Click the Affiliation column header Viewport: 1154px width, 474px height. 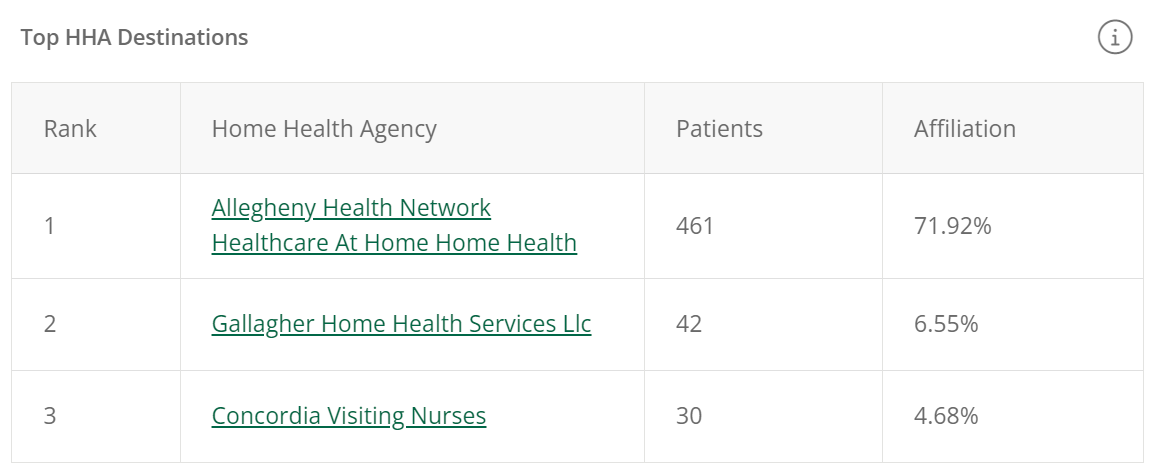pos(964,129)
